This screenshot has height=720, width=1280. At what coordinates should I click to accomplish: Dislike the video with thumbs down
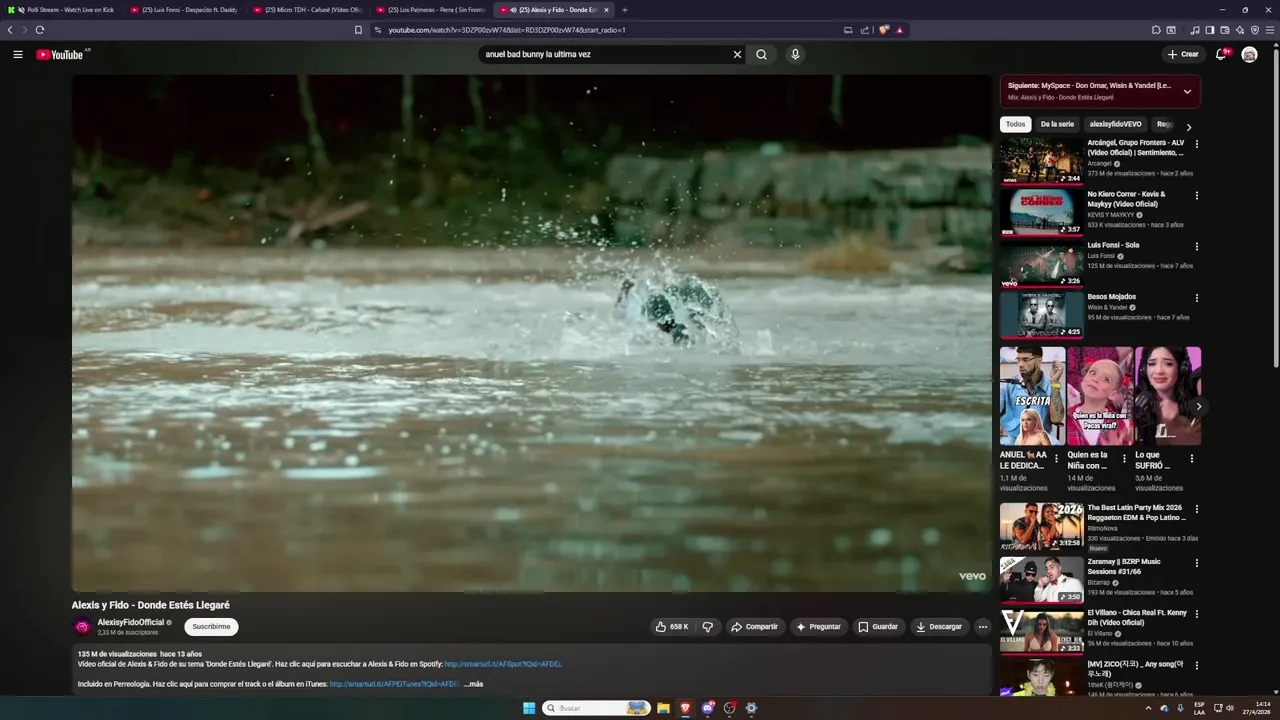pyautogui.click(x=708, y=627)
